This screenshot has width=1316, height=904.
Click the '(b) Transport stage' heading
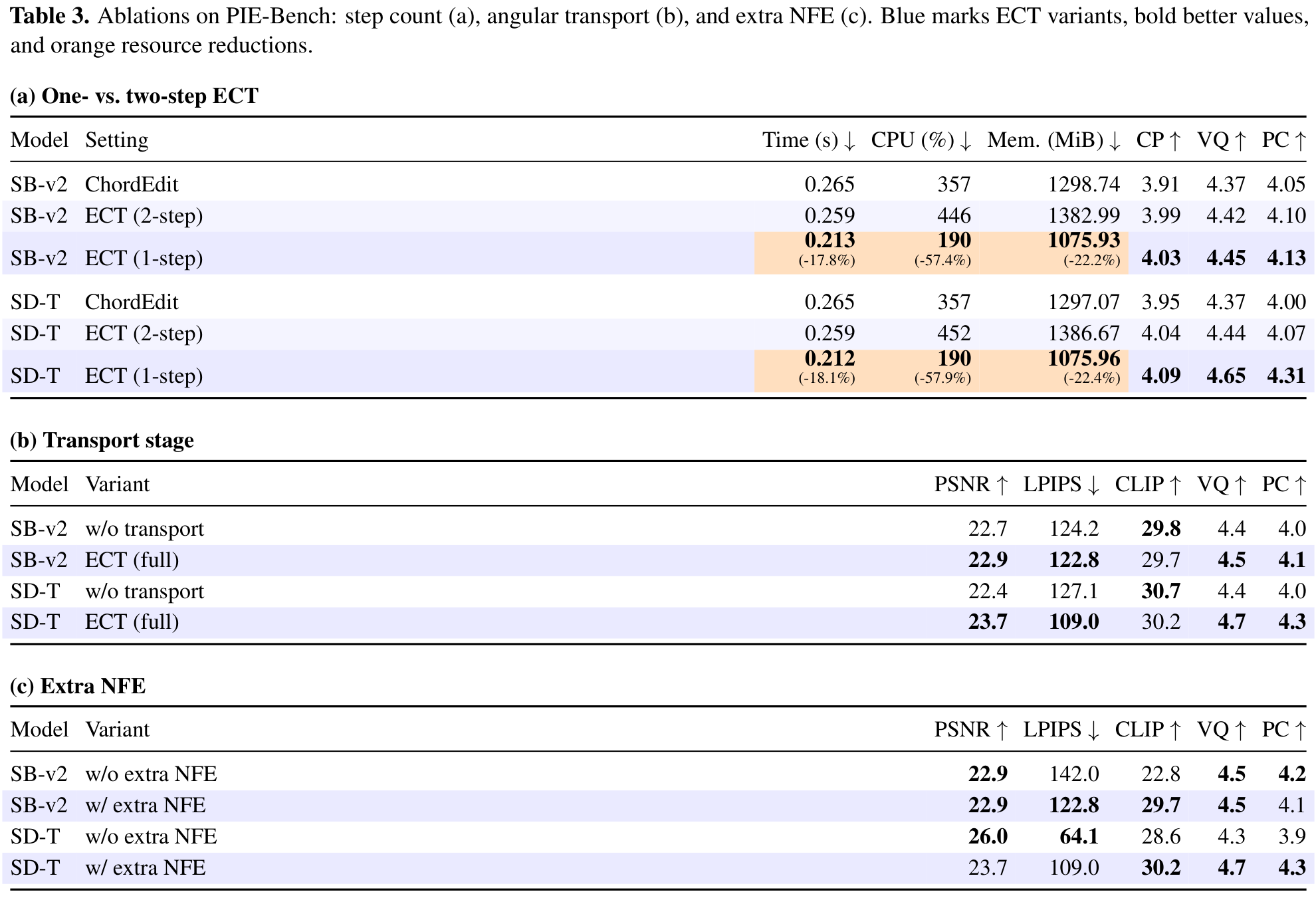(102, 440)
